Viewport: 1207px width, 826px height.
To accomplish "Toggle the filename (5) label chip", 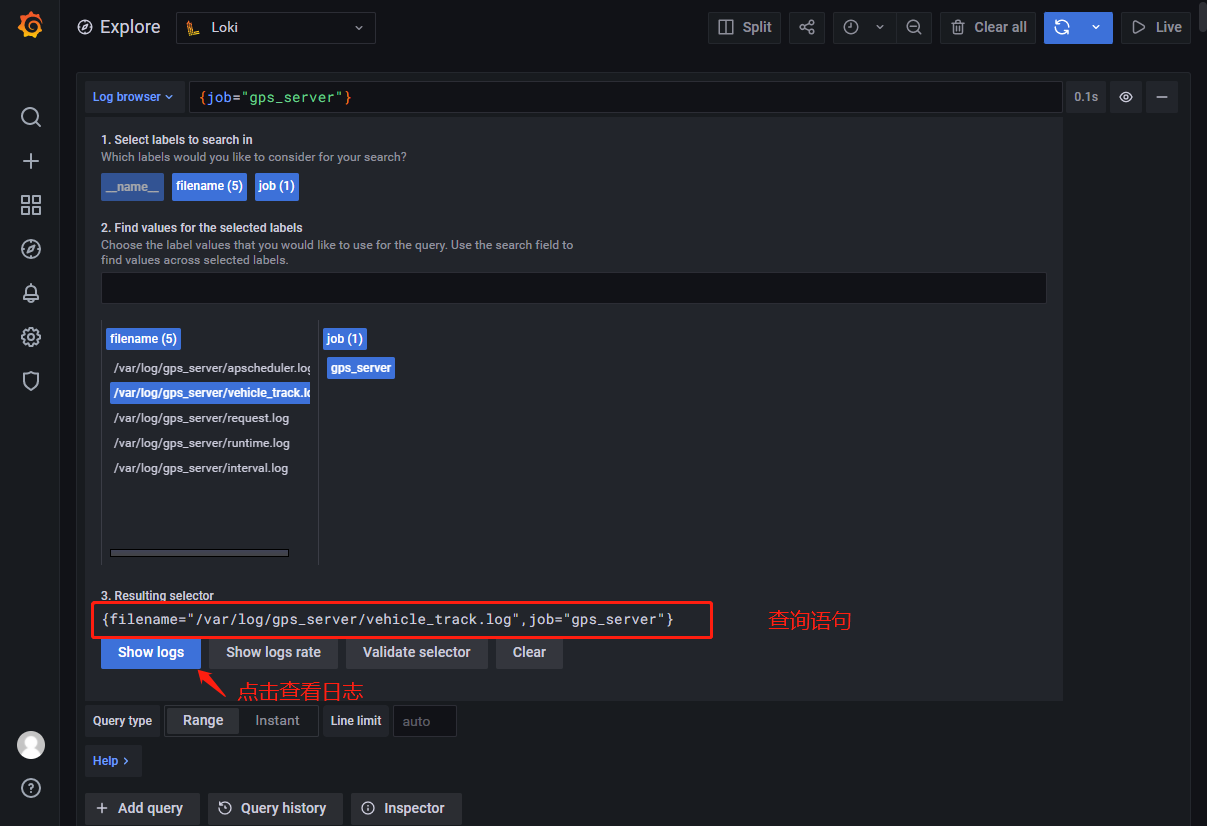I will click(x=209, y=186).
